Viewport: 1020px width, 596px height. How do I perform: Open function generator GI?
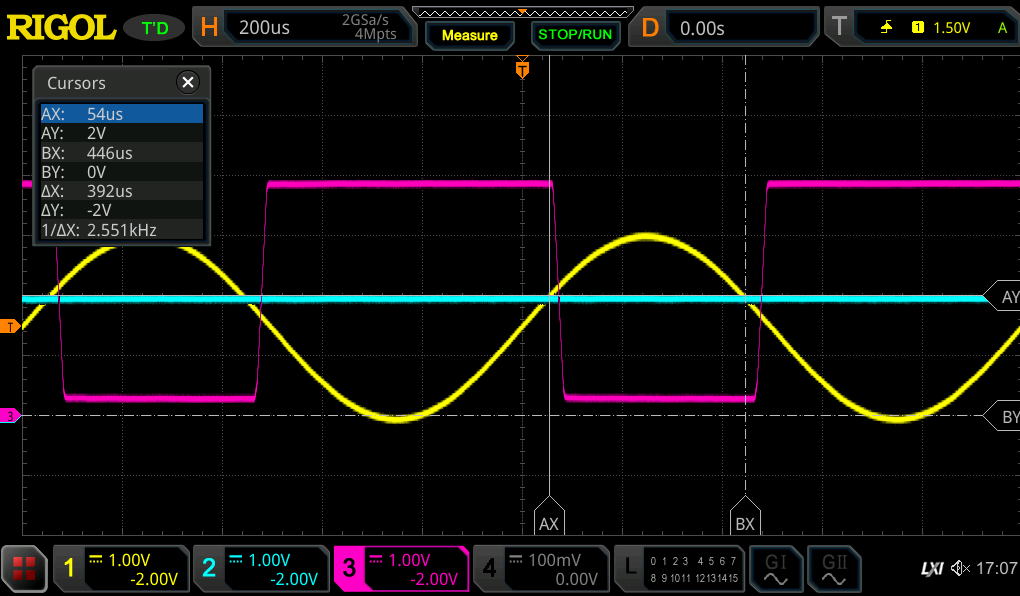[775, 569]
